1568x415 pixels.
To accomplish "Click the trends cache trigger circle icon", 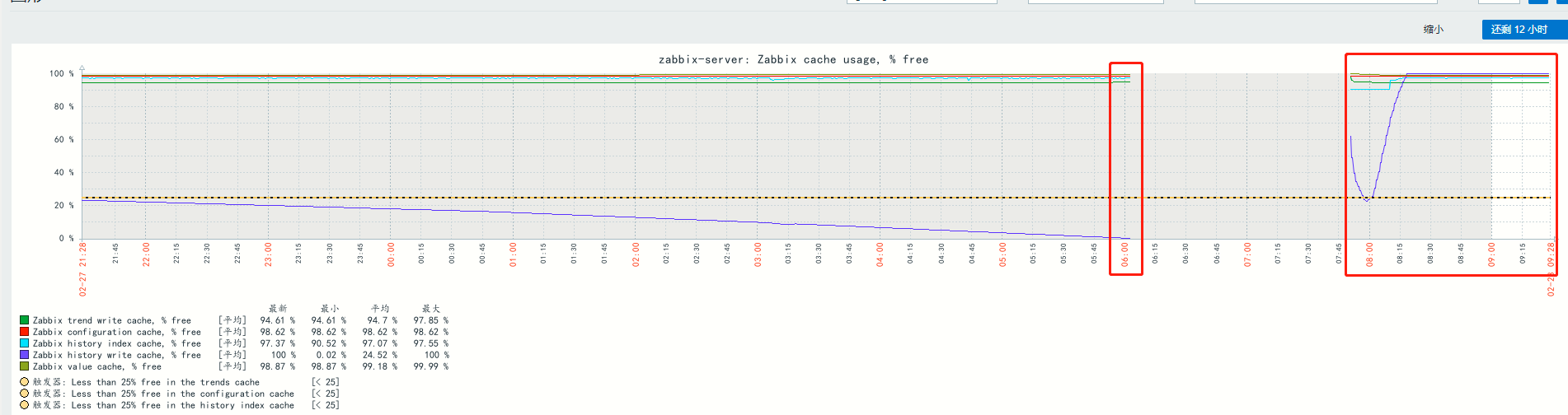I will coord(25,382).
